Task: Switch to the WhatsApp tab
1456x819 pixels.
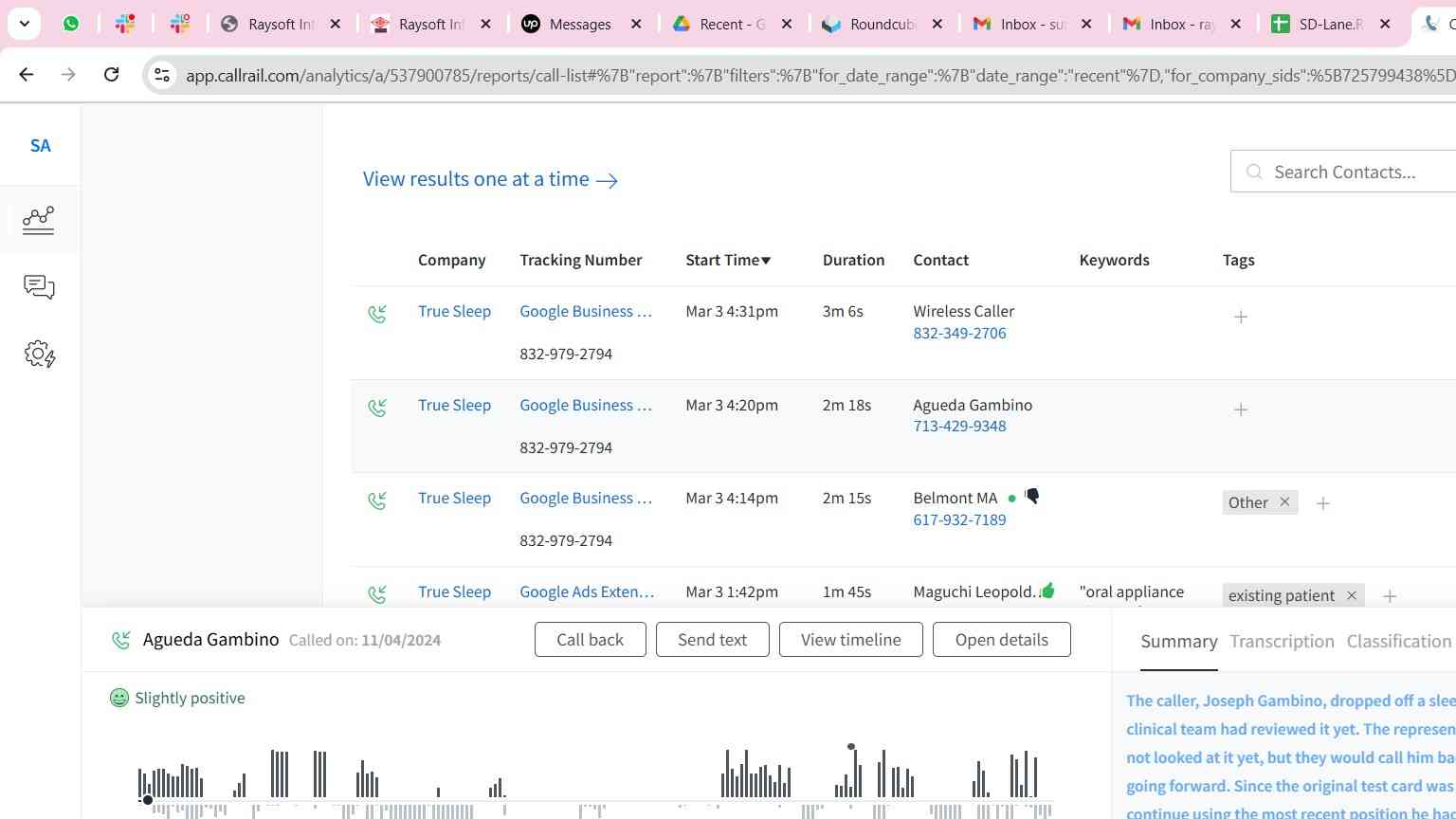Action: pyautogui.click(x=71, y=24)
